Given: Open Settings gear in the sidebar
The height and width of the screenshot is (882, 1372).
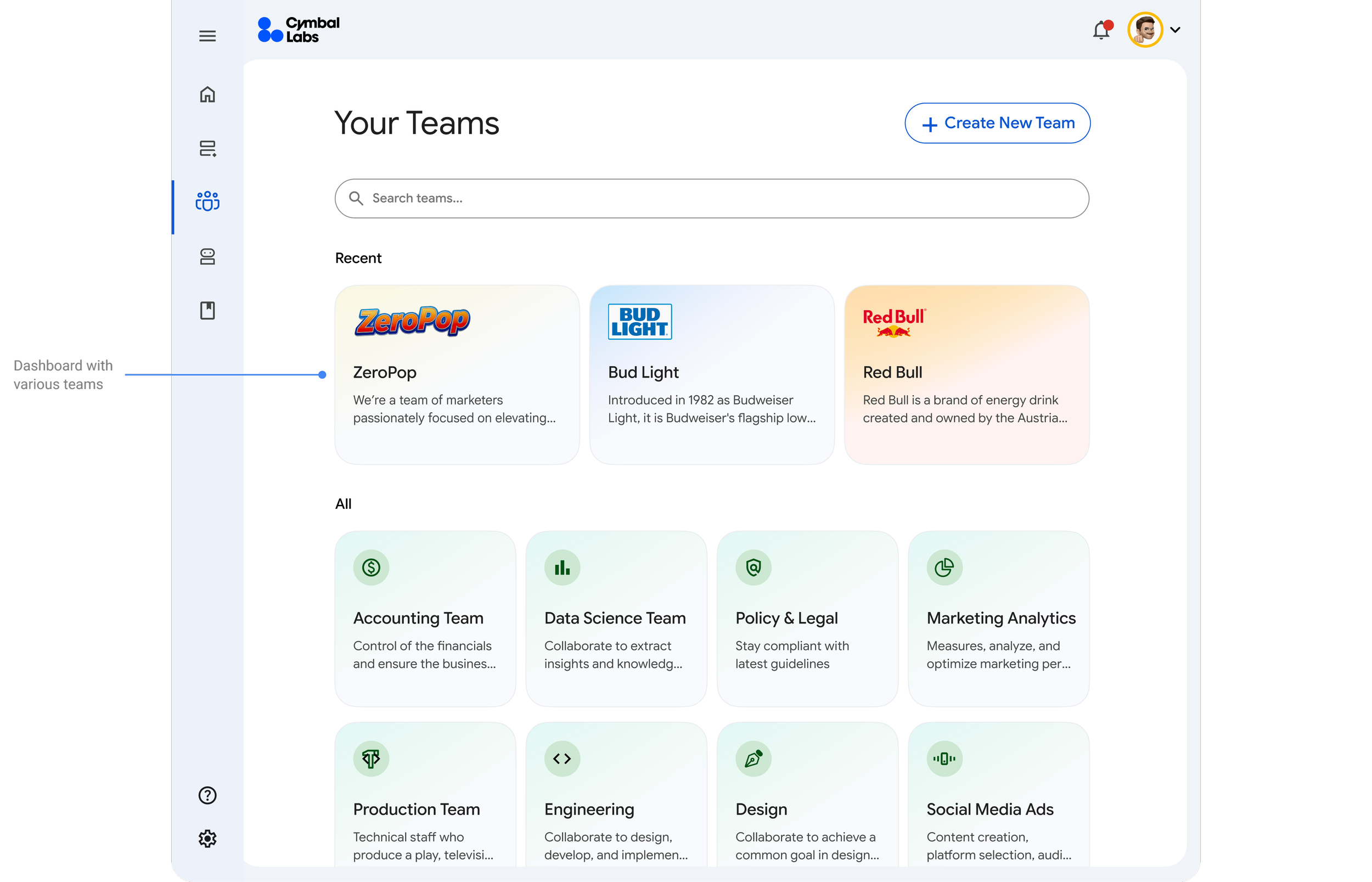Looking at the screenshot, I should tap(207, 839).
